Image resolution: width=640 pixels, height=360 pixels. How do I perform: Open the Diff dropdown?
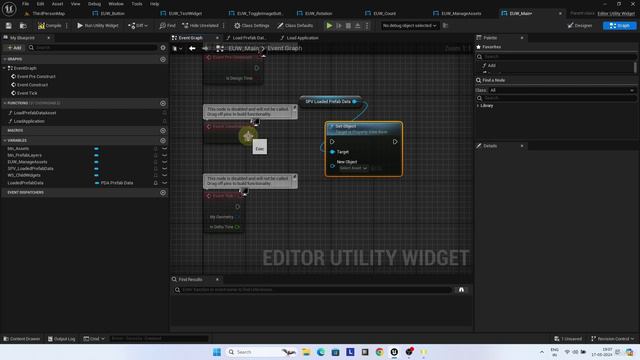point(138,26)
